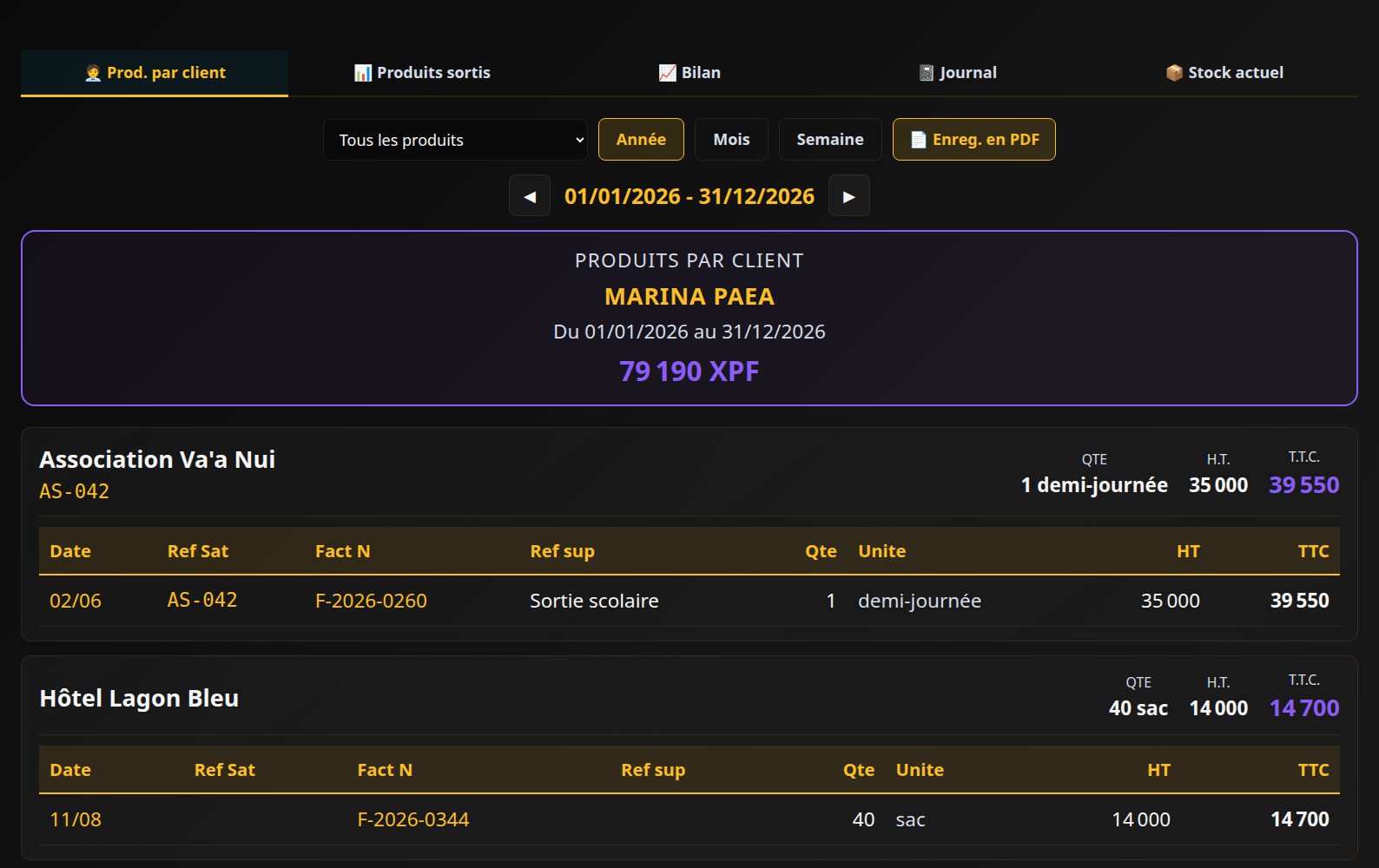Image resolution: width=1379 pixels, height=868 pixels.
Task: Click the box icon on Stock actuel
Action: 1174,73
